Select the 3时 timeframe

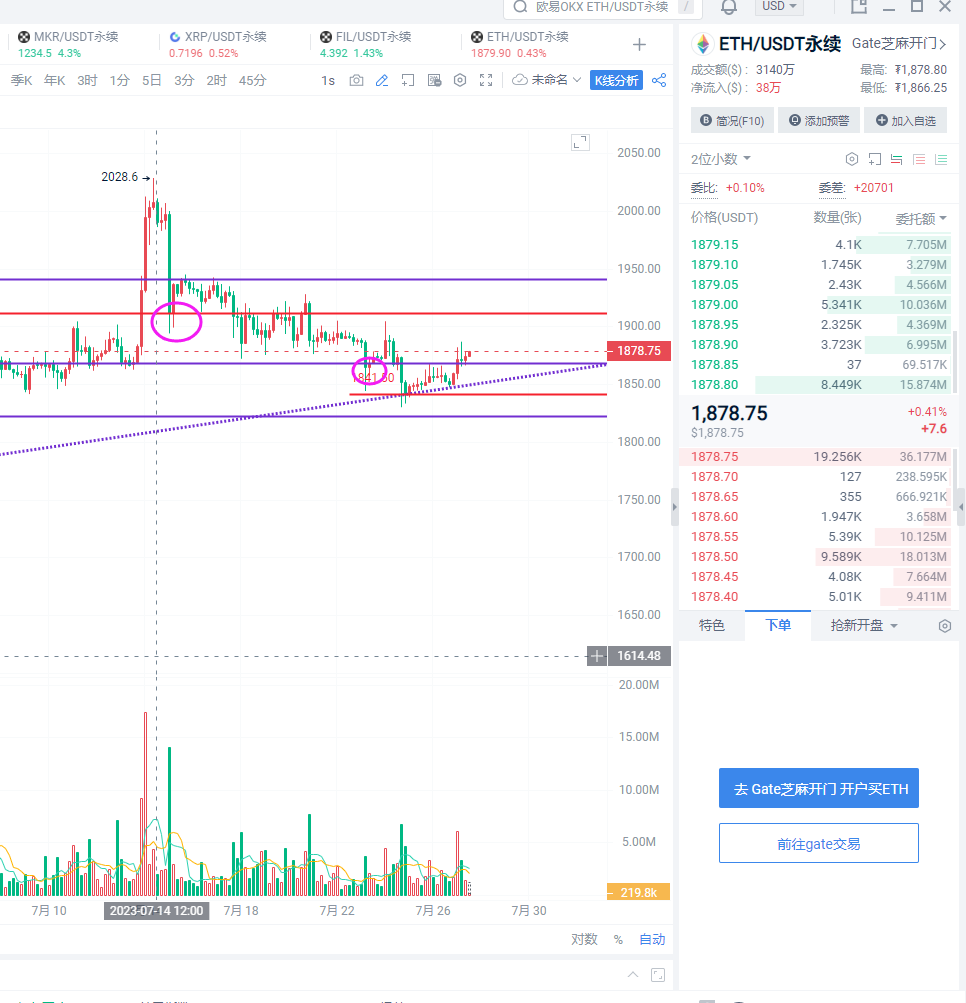(x=87, y=81)
